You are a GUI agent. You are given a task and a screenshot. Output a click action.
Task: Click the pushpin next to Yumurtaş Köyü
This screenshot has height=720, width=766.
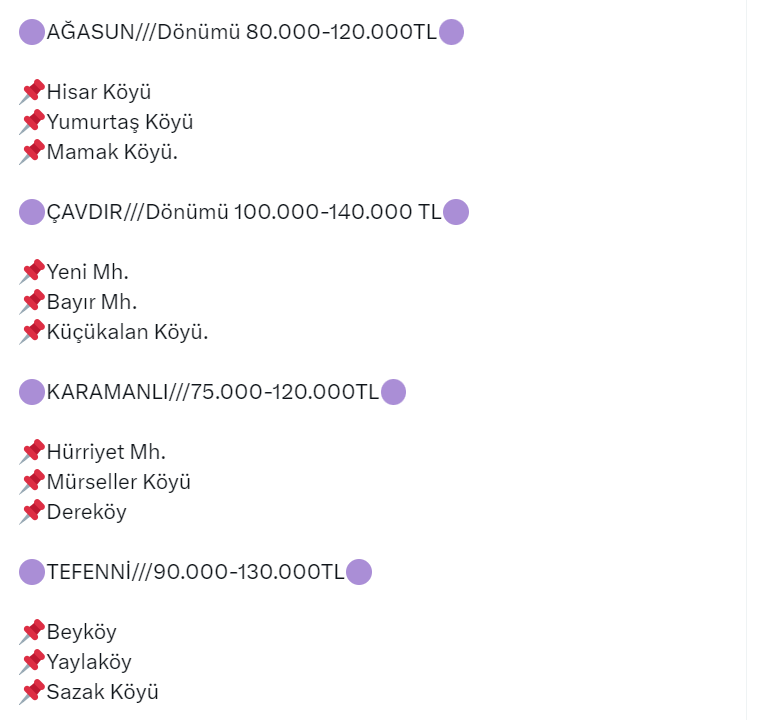point(32,122)
